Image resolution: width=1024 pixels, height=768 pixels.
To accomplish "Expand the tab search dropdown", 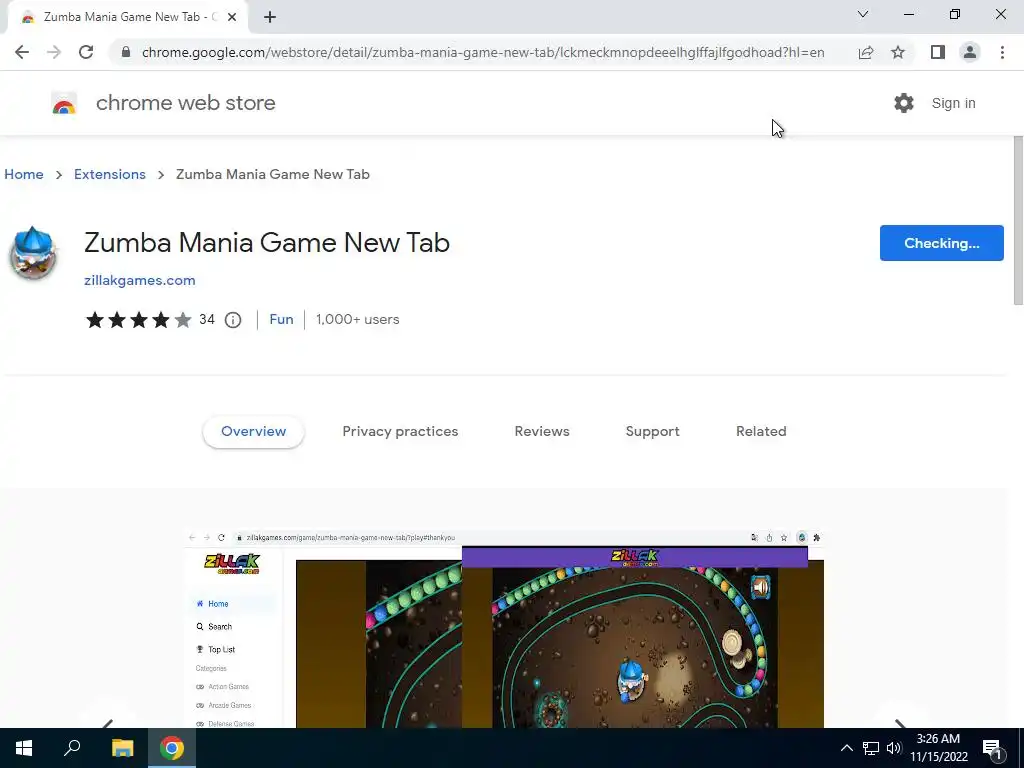I will [x=863, y=14].
